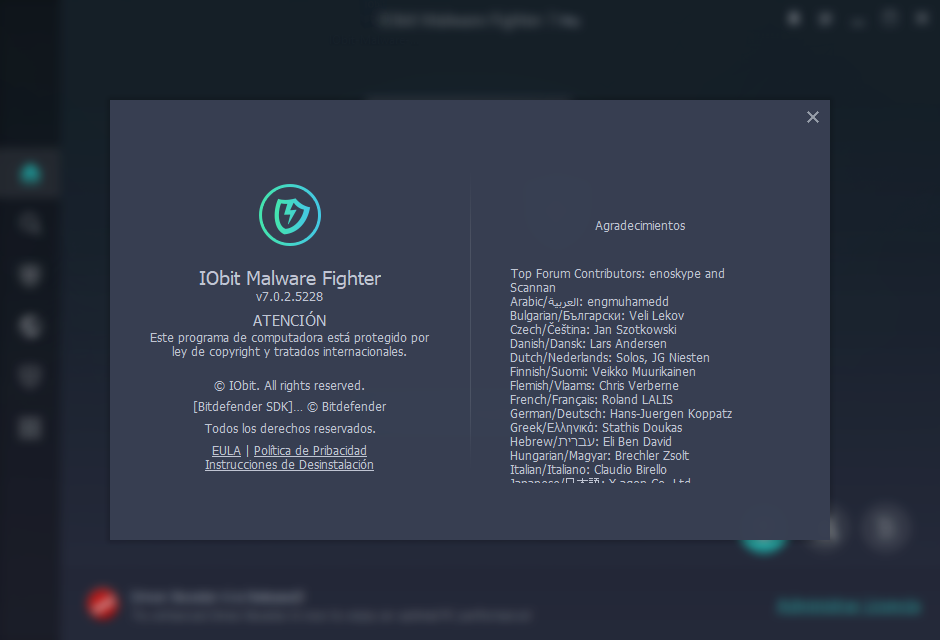Select the Hungarian credit Brechler Zsolt
Image resolution: width=940 pixels, height=640 pixels.
[599, 455]
